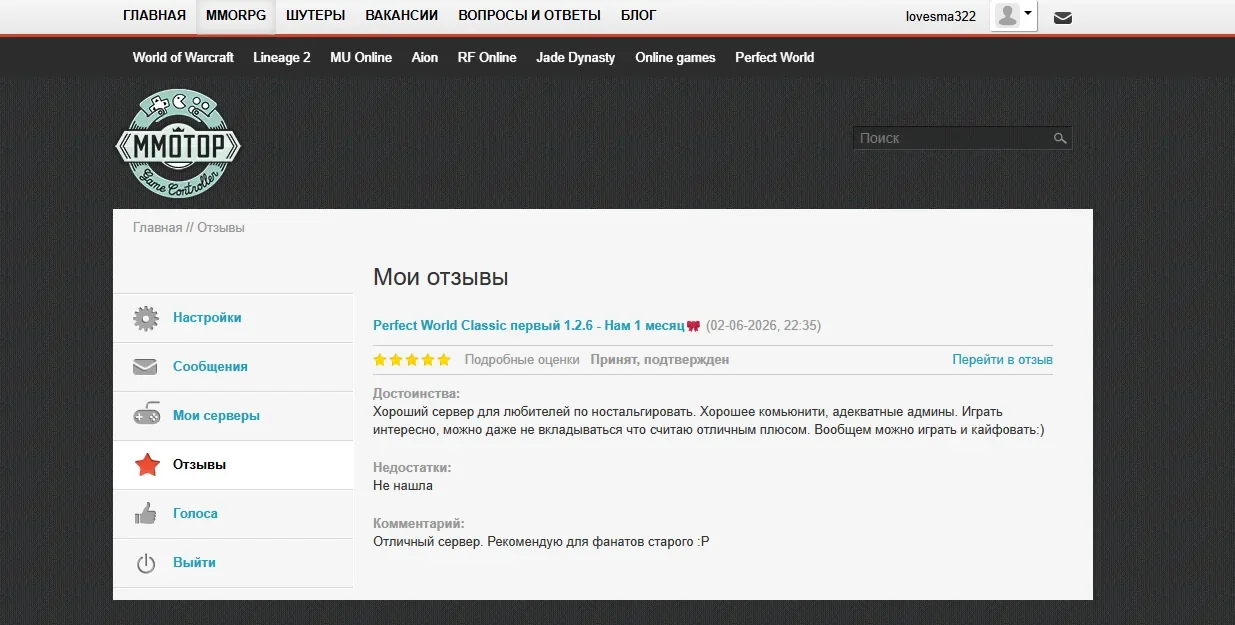Open the RF Online category
The width and height of the screenshot is (1235, 625).
[487, 57]
